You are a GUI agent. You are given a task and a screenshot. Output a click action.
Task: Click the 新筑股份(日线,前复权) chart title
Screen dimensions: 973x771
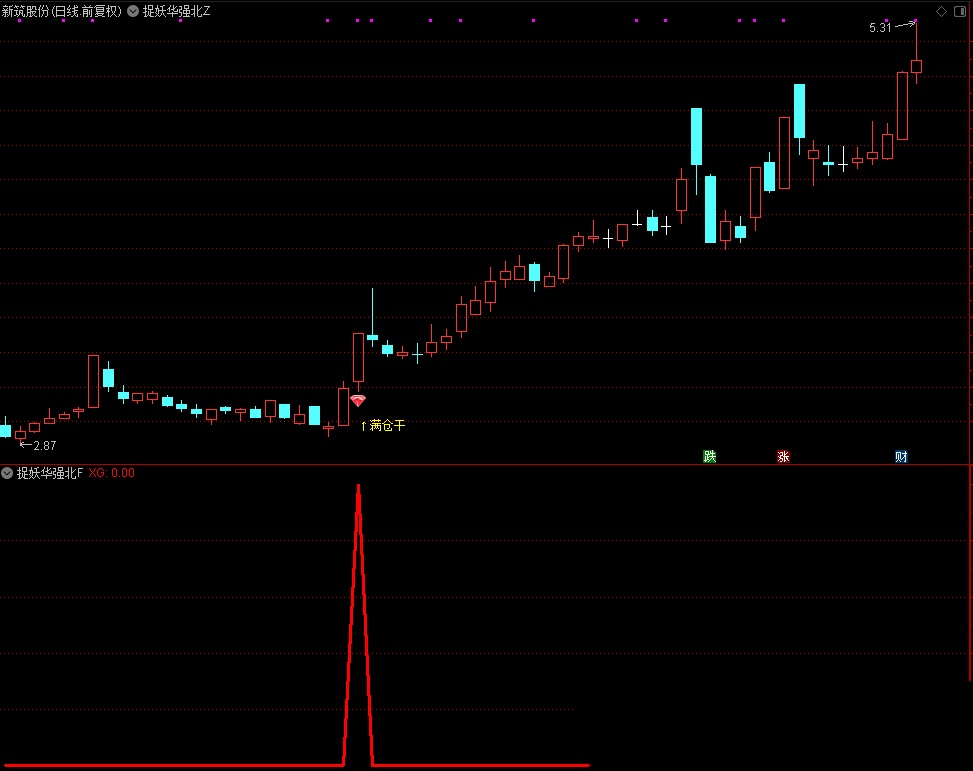(62, 12)
